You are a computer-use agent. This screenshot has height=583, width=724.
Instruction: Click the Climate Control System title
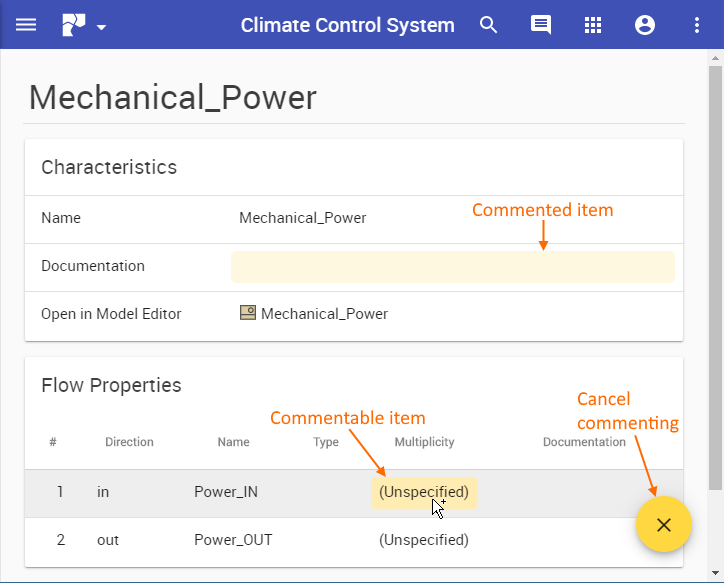tap(347, 25)
